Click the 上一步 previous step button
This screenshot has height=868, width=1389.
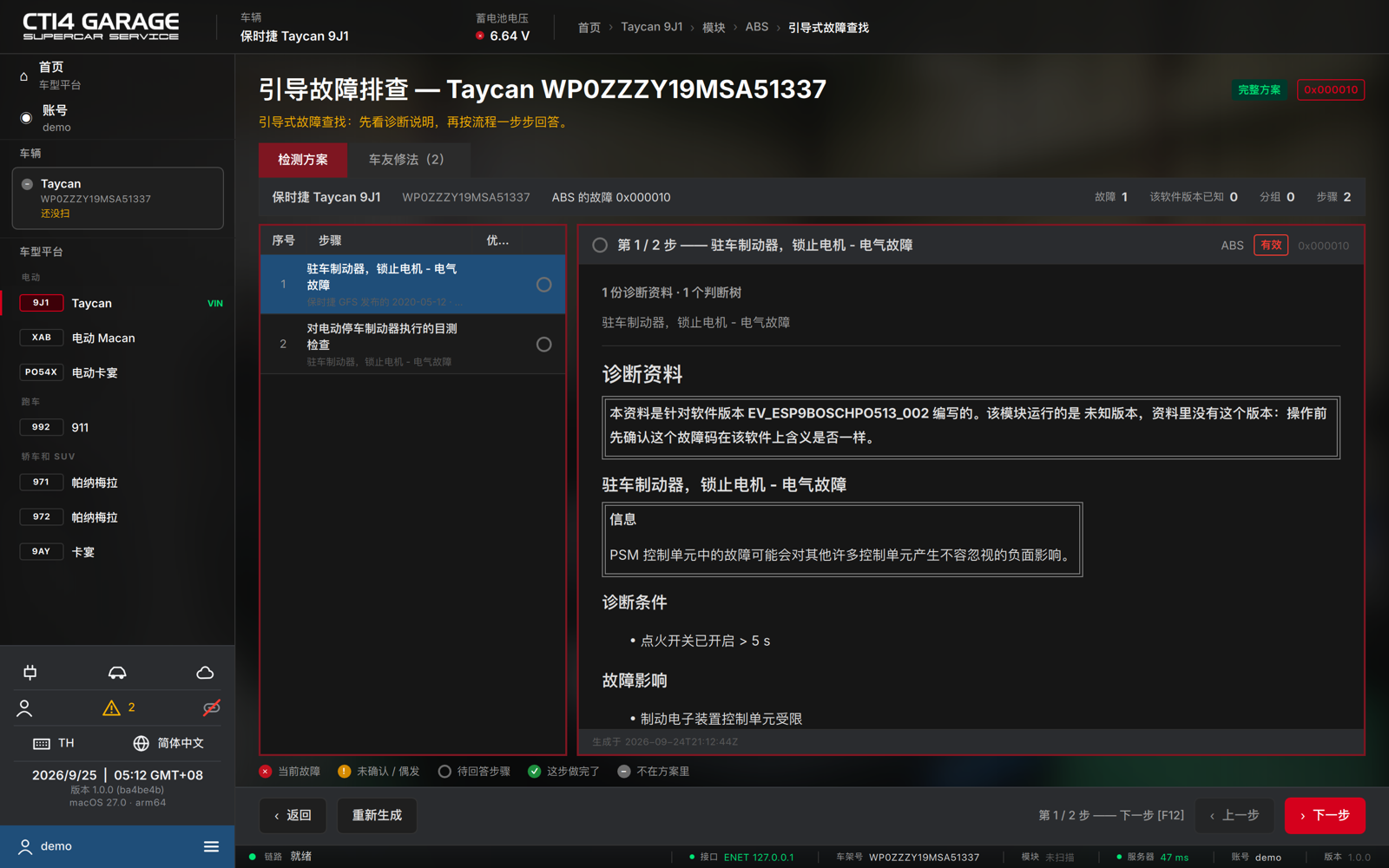pos(1234,816)
